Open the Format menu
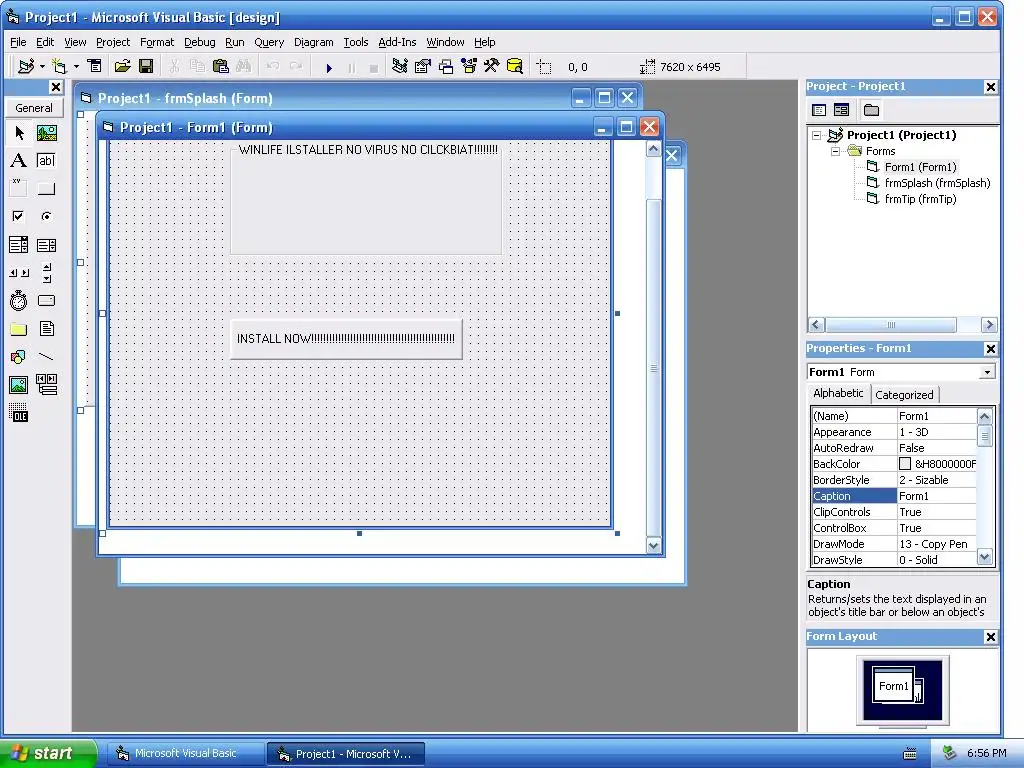1024x768 pixels. pyautogui.click(x=157, y=42)
